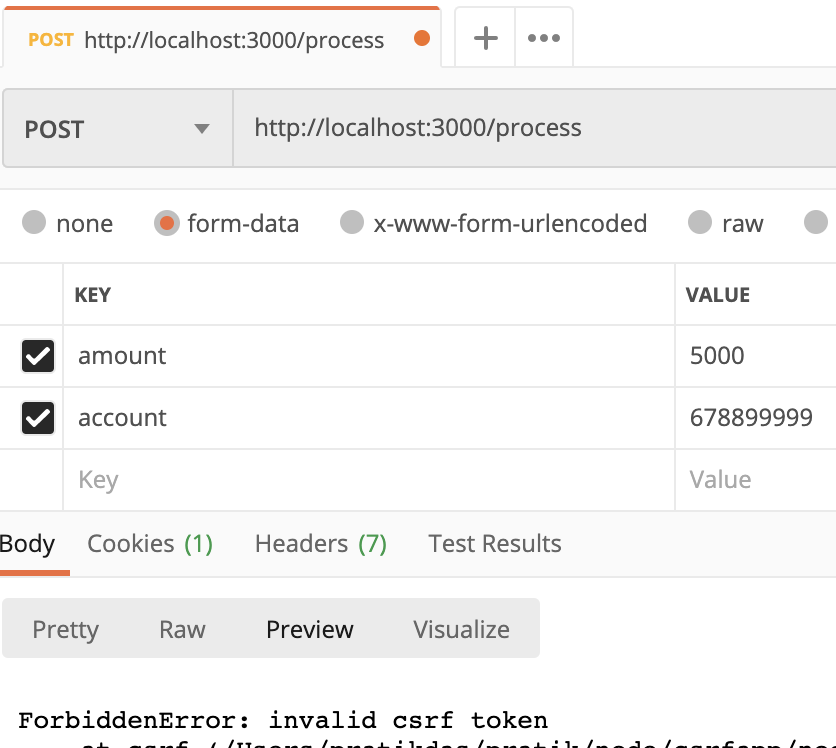Edit the 5000 value cell
The image size is (836, 748).
tap(755, 356)
